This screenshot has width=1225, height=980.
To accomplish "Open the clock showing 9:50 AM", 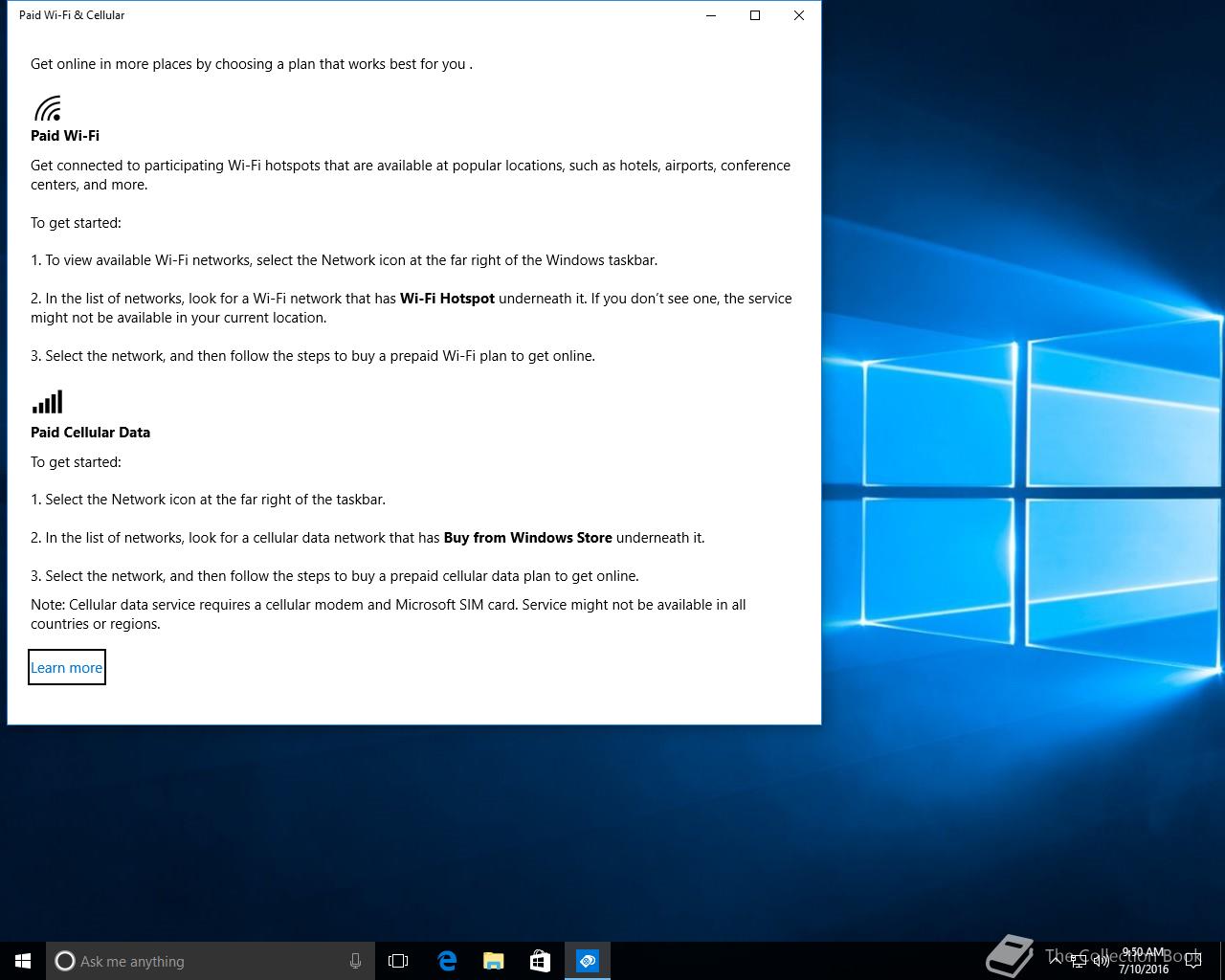I will (1144, 961).
